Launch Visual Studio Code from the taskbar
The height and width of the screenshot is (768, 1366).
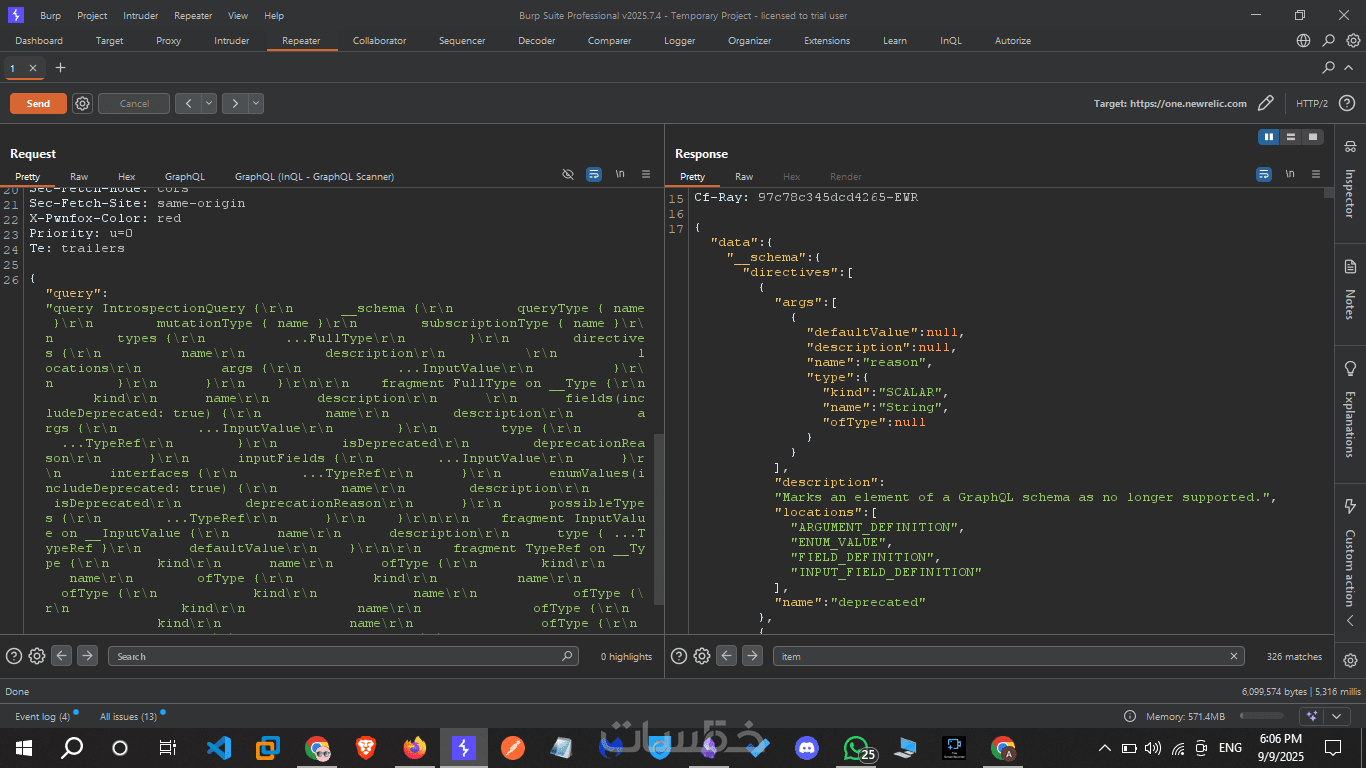pos(218,747)
